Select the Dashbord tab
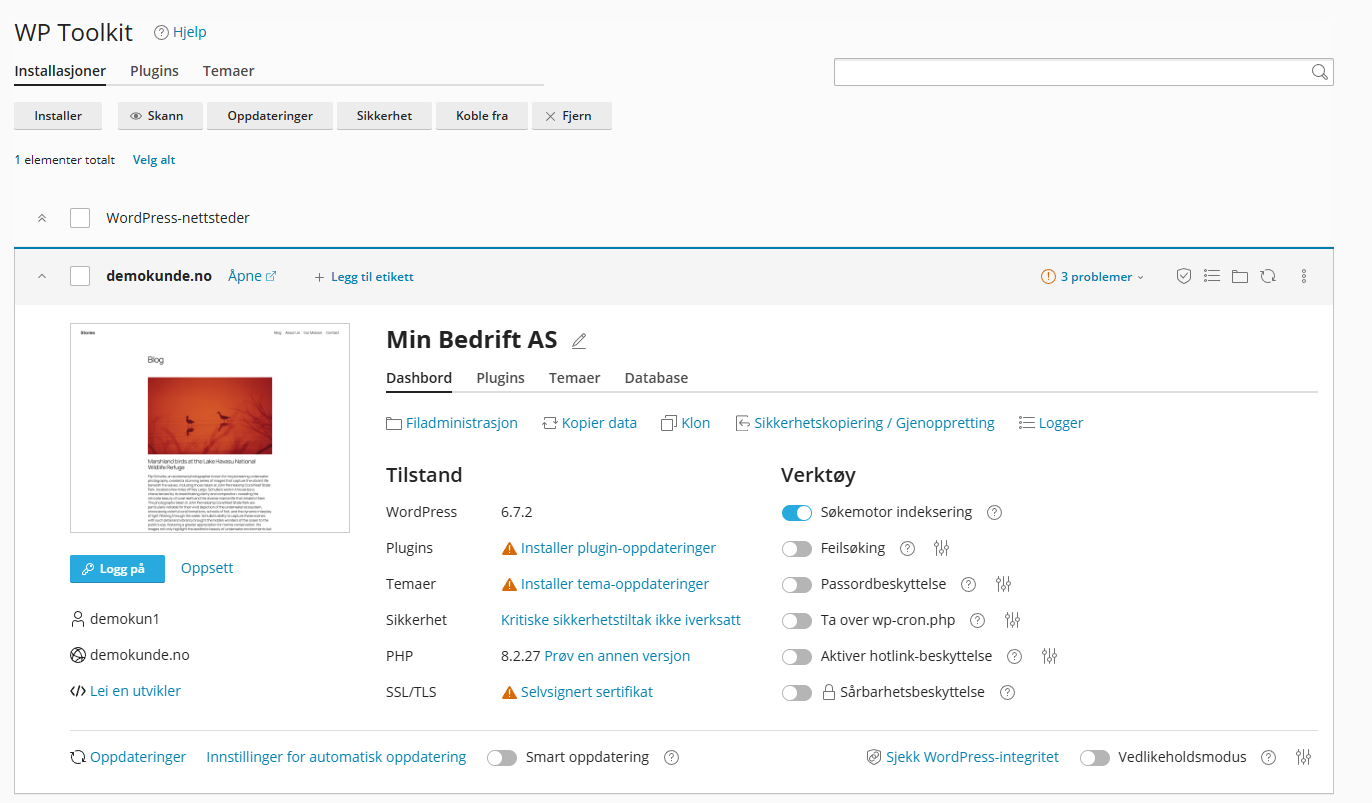1372x803 pixels. point(419,378)
